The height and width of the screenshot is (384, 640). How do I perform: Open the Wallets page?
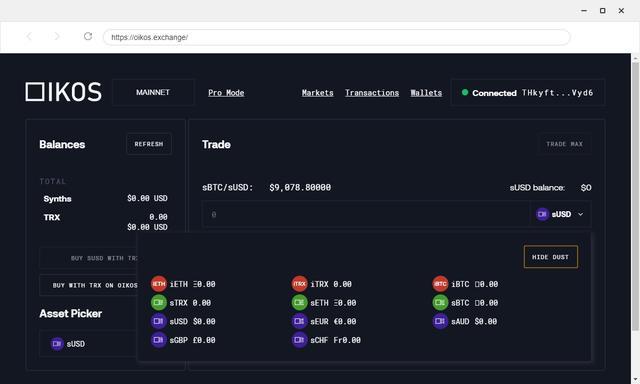click(x=426, y=93)
